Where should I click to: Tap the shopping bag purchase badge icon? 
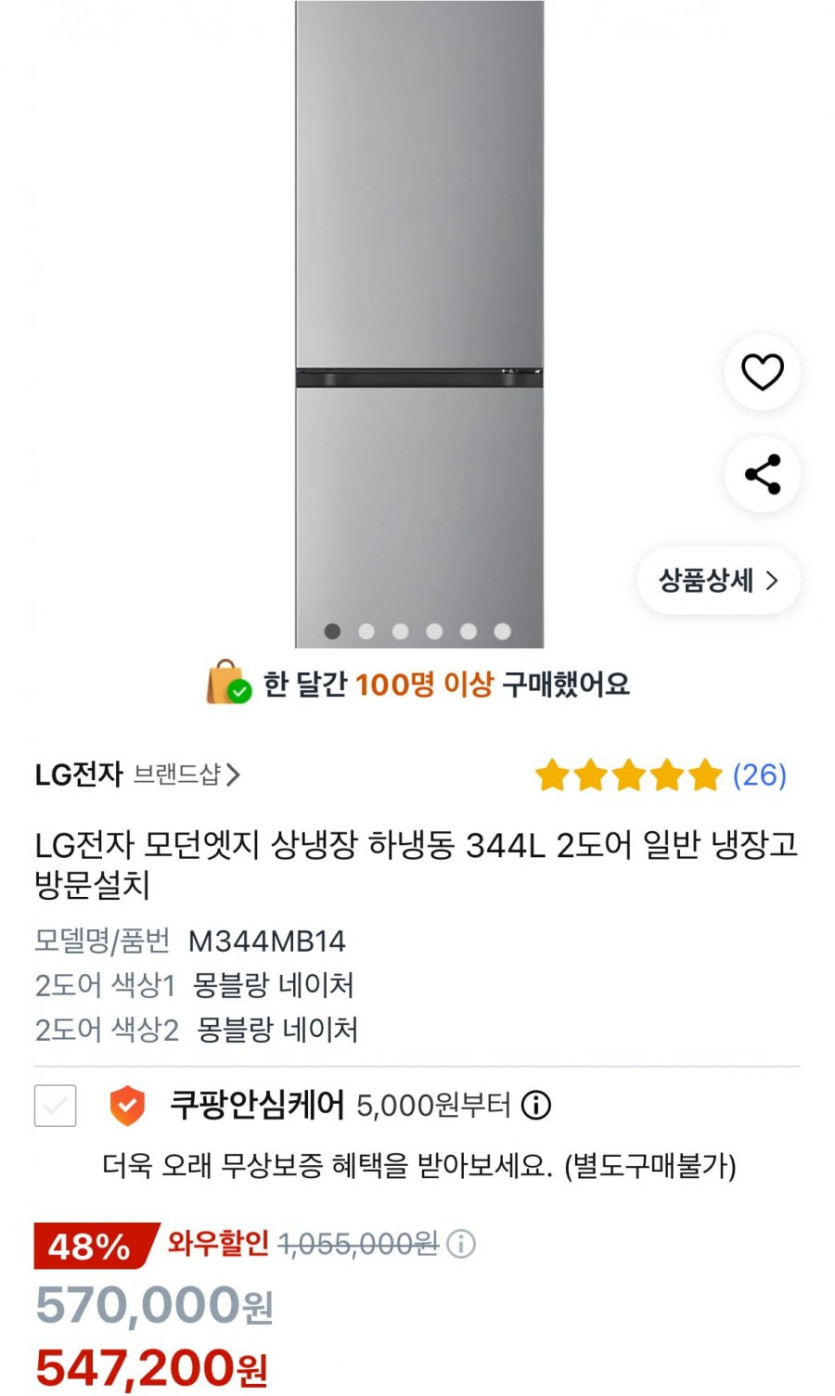point(228,684)
